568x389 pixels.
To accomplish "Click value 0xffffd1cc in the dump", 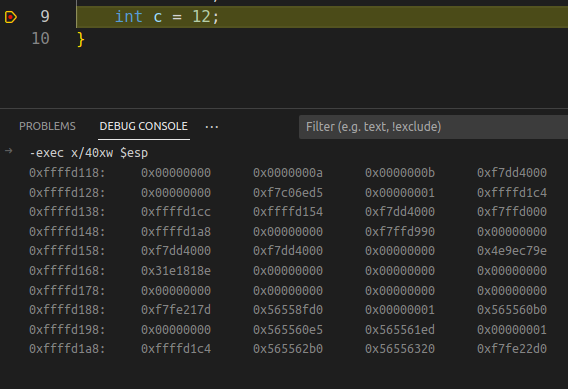I will click(x=176, y=212).
